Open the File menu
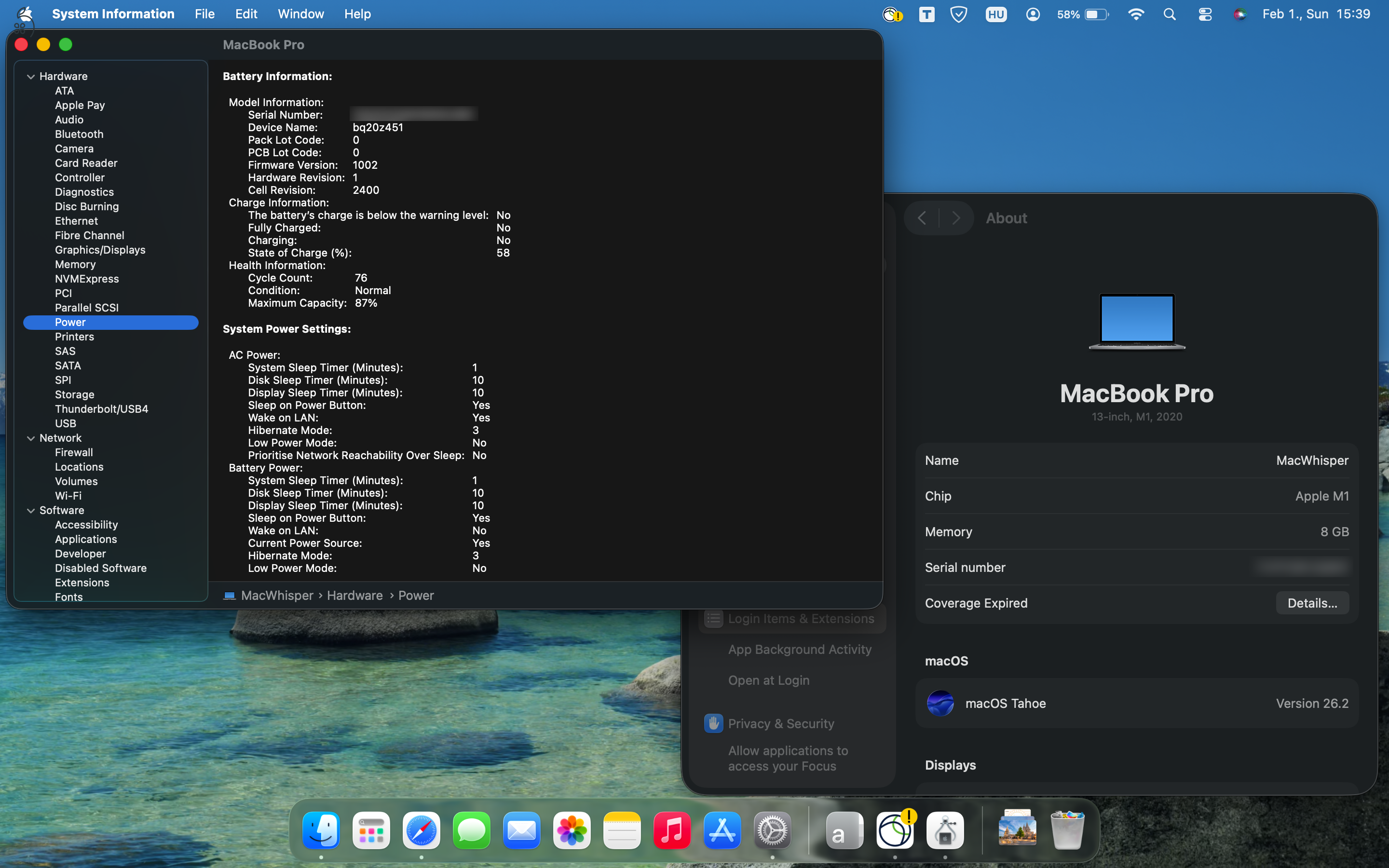 tap(204, 14)
